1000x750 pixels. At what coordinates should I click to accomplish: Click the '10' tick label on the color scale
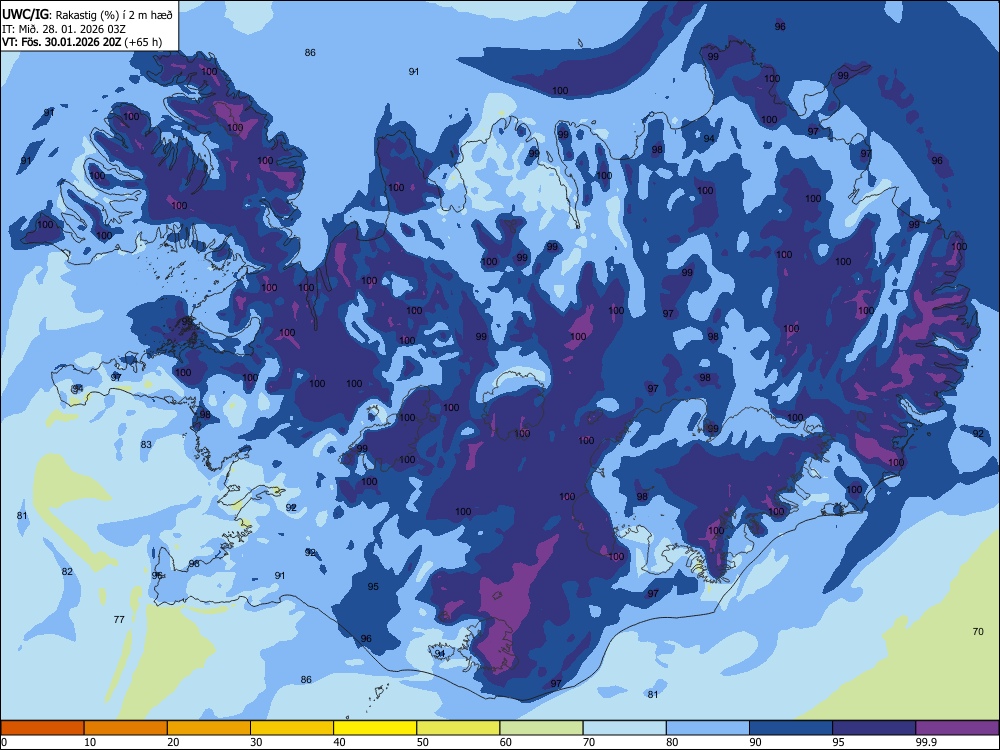90,742
